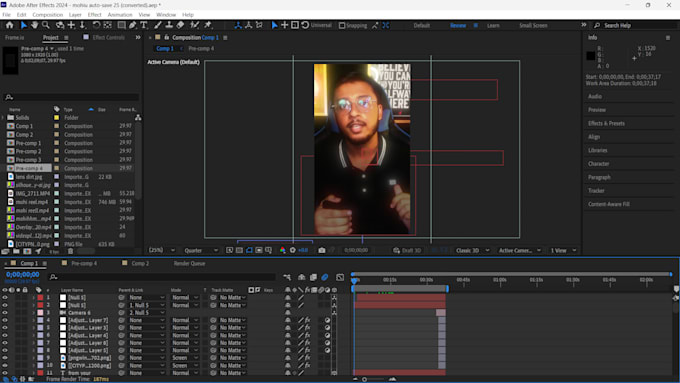Create new folder in Project panel
This screenshot has width=680, height=383.
16,251
